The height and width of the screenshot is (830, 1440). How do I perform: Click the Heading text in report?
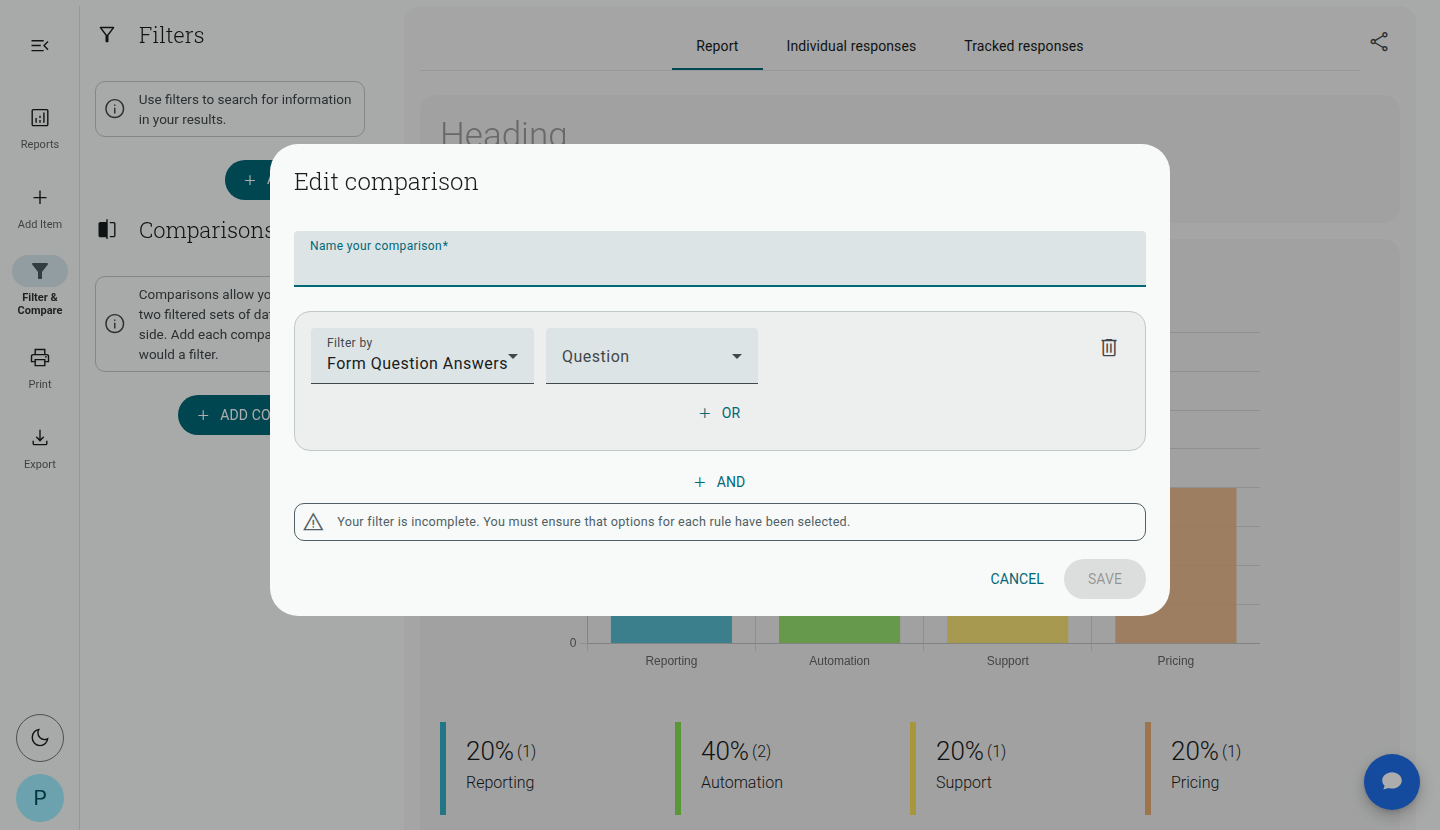(x=503, y=134)
